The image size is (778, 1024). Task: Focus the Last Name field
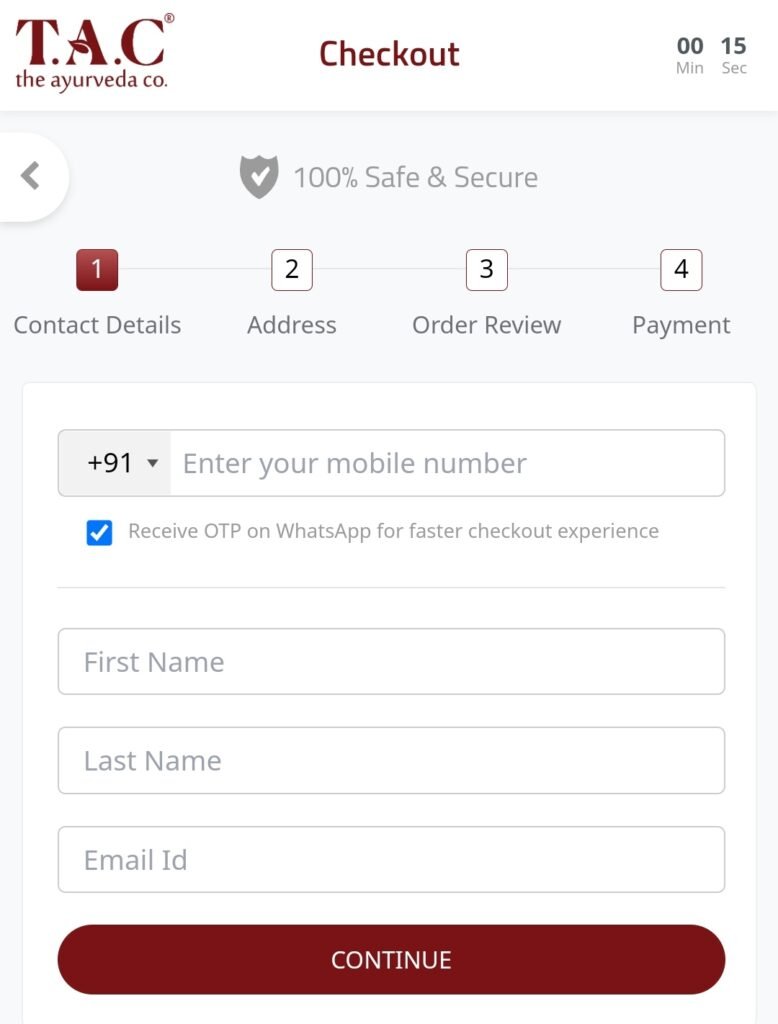391,760
